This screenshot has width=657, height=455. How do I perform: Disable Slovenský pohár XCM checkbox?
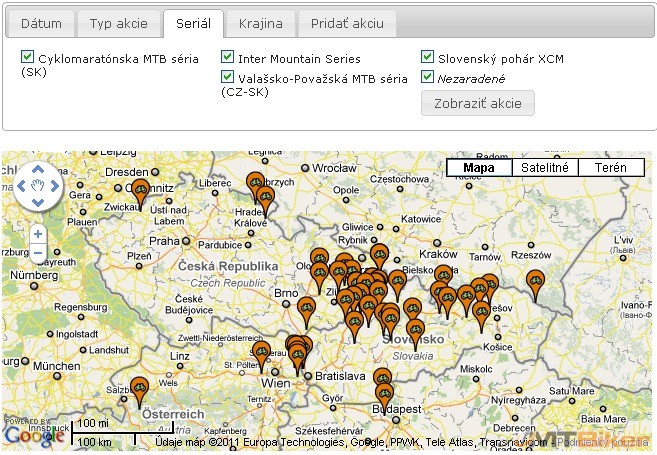click(428, 58)
